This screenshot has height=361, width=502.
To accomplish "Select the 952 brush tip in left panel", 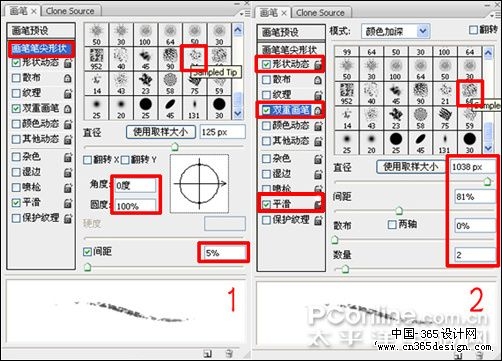I will (96, 59).
